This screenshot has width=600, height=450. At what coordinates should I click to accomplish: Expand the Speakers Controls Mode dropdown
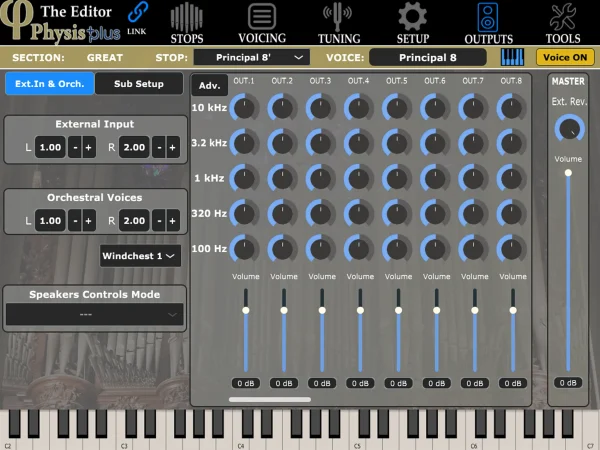(94, 315)
